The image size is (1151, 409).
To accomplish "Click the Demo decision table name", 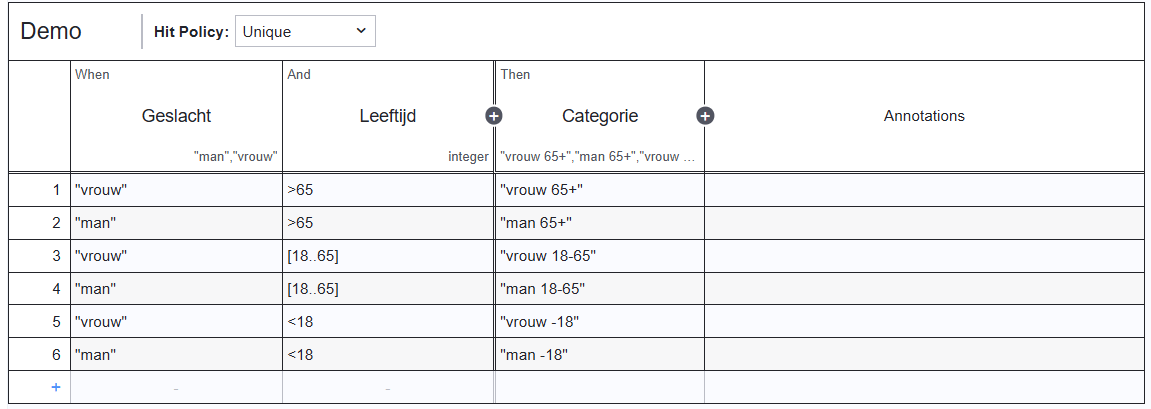I will point(51,31).
